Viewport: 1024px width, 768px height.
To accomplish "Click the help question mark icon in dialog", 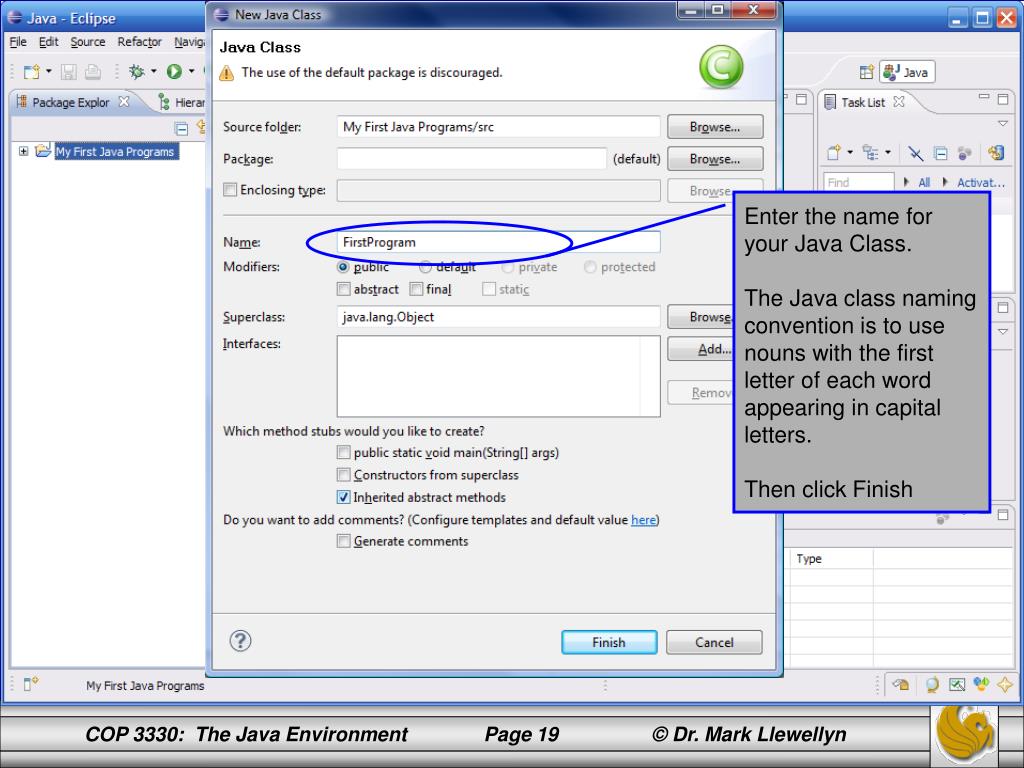I will click(x=240, y=641).
